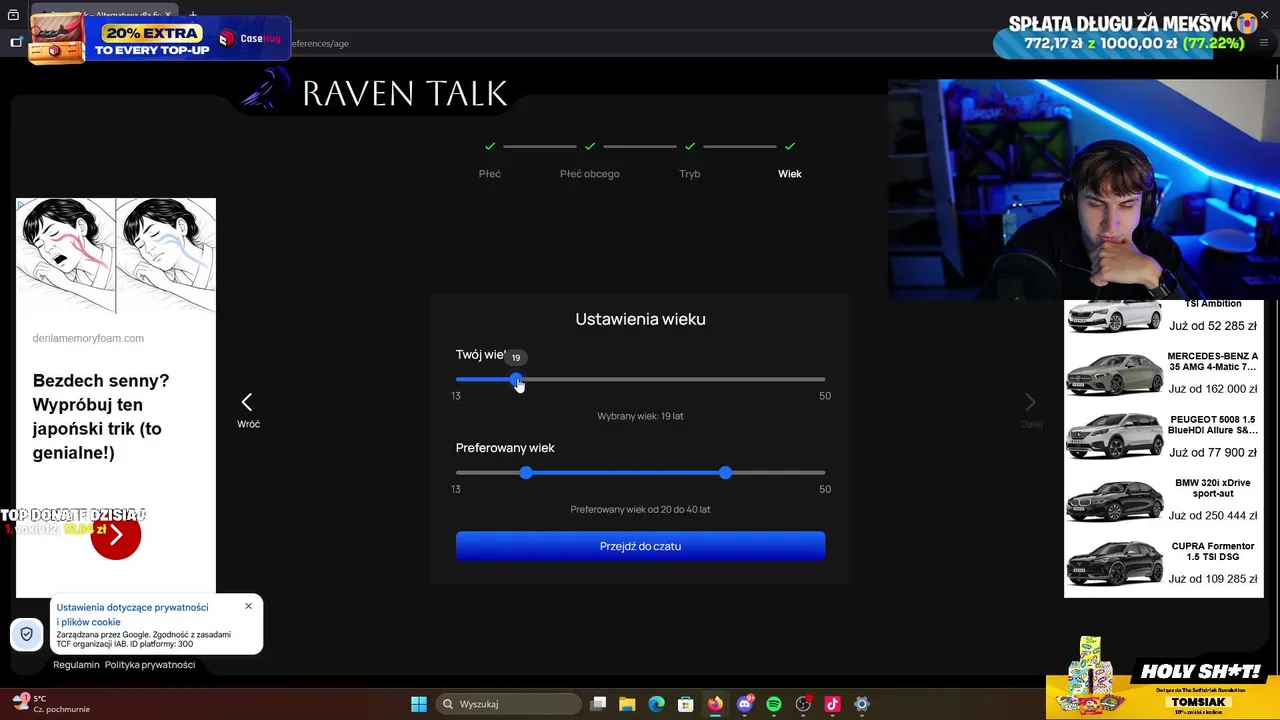Click the TSI Ambition car ad
Image resolution: width=1280 pixels, height=720 pixels.
[1164, 317]
